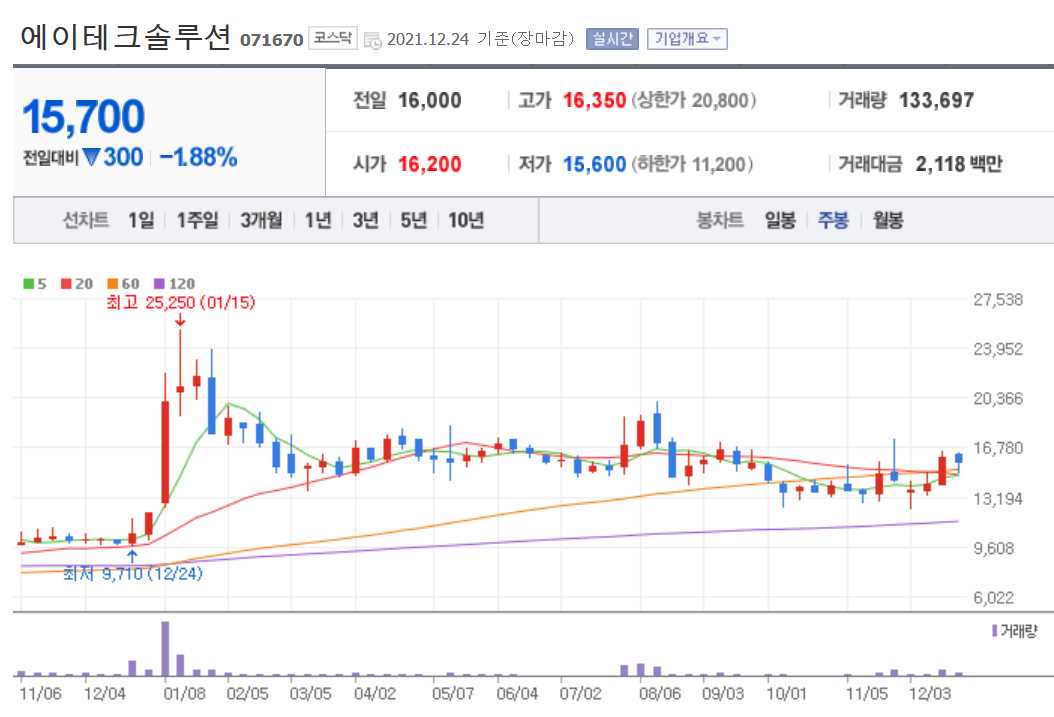Click the blue 최저 9,710 arrow marker
This screenshot has width=1054, height=717.
coord(131,554)
